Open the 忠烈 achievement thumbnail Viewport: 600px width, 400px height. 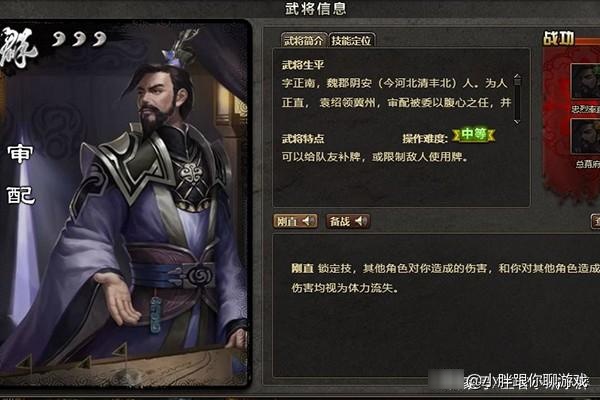click(x=585, y=81)
